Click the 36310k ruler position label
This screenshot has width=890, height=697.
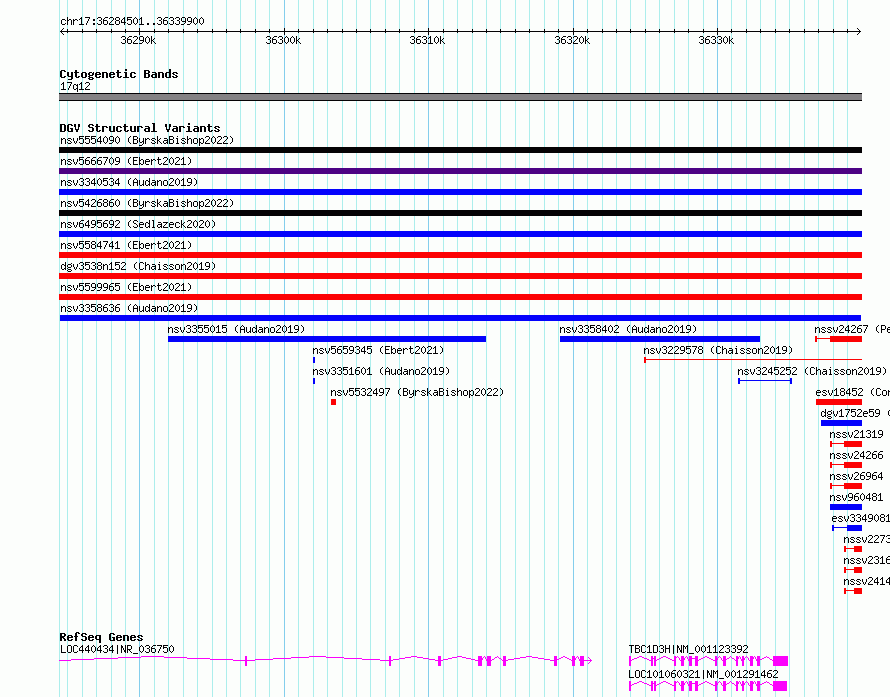tap(427, 40)
